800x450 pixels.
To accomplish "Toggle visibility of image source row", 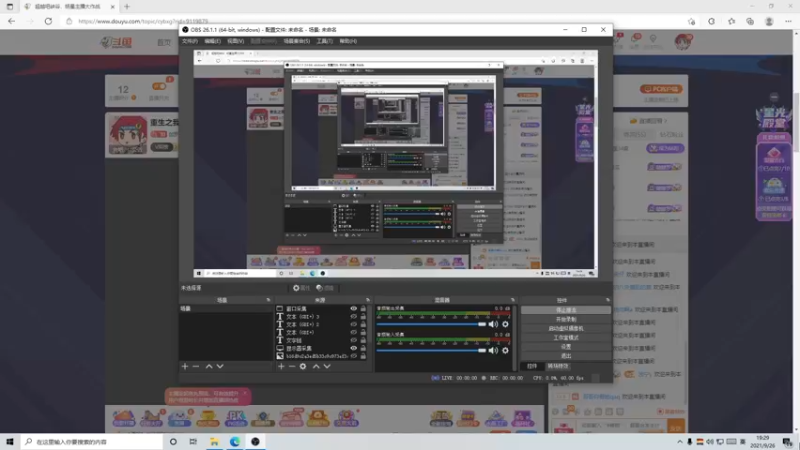I will (353, 356).
